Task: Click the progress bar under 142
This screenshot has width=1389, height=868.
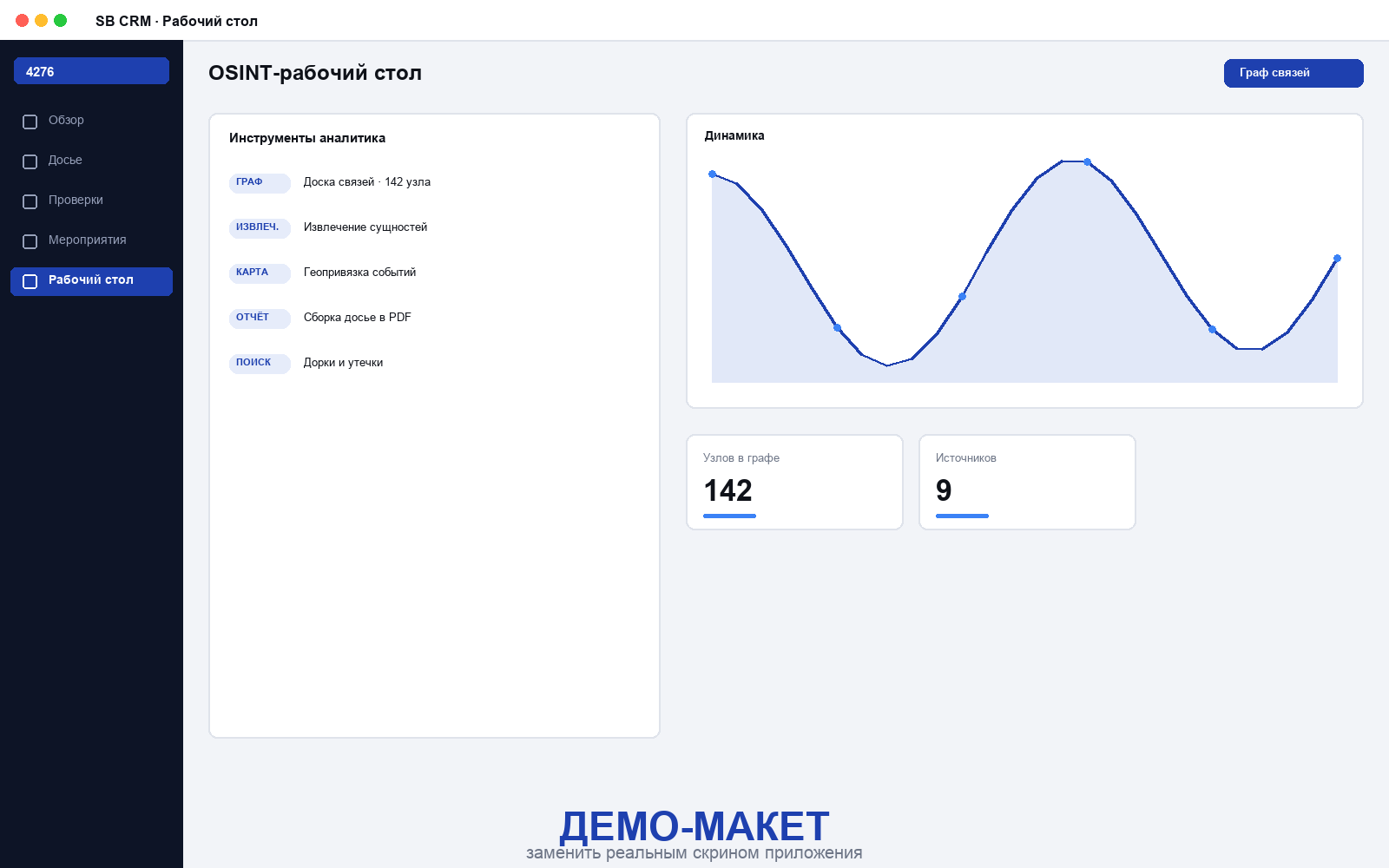Action: (729, 516)
